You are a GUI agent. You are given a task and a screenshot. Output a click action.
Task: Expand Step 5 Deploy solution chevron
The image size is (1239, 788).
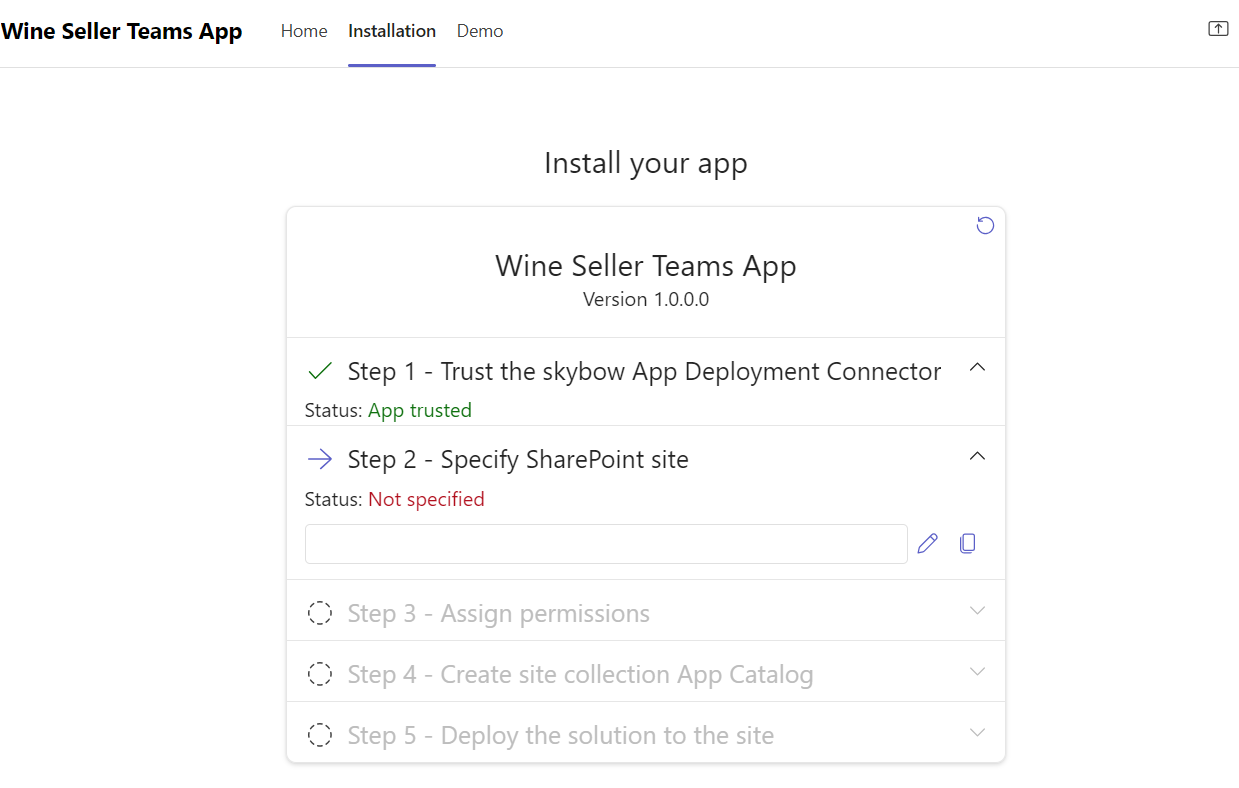[x=978, y=732]
